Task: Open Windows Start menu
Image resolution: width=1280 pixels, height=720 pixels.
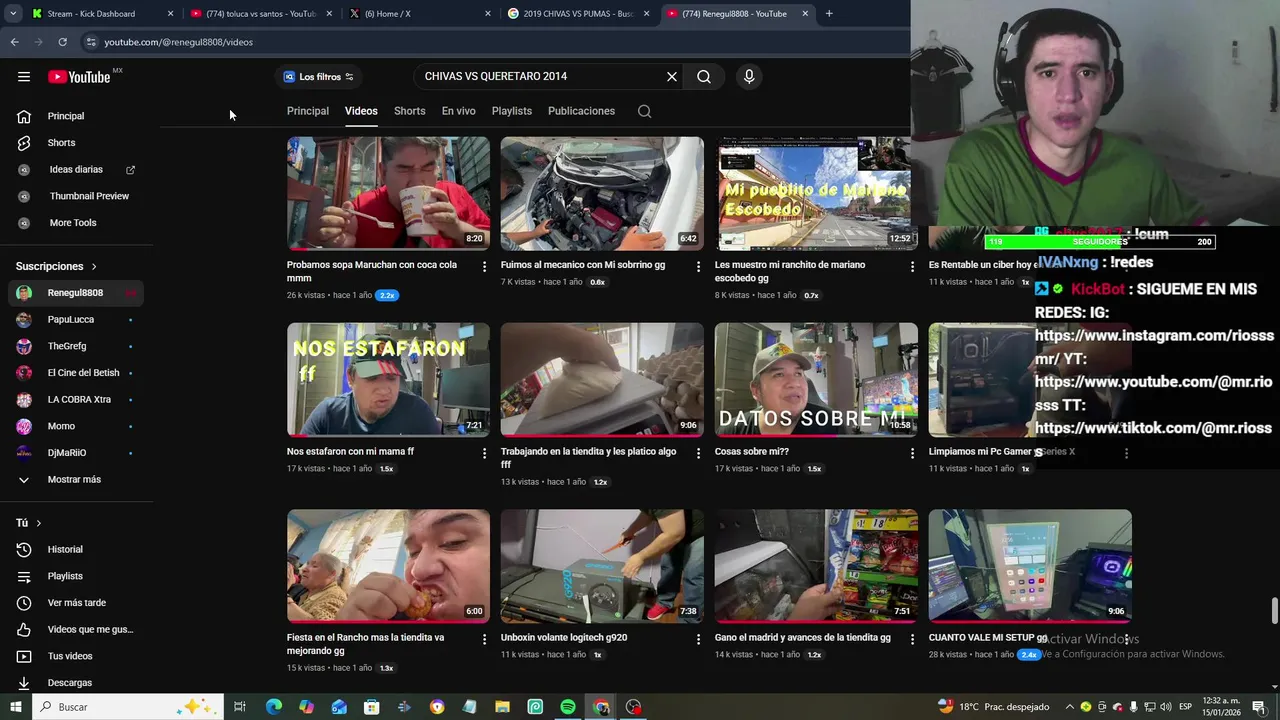Action: point(15,707)
